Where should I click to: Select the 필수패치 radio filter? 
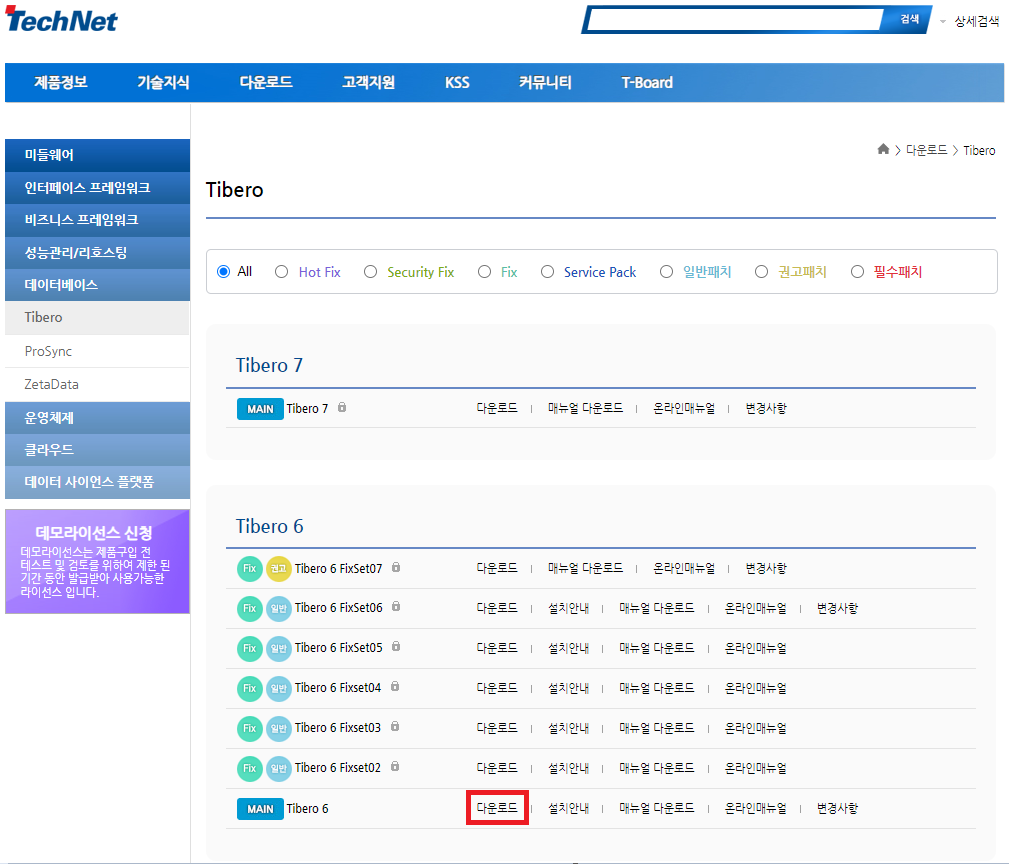[x=857, y=271]
